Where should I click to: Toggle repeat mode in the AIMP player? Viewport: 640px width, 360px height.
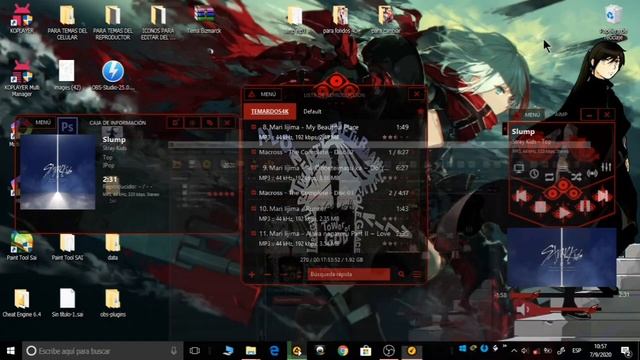(549, 177)
